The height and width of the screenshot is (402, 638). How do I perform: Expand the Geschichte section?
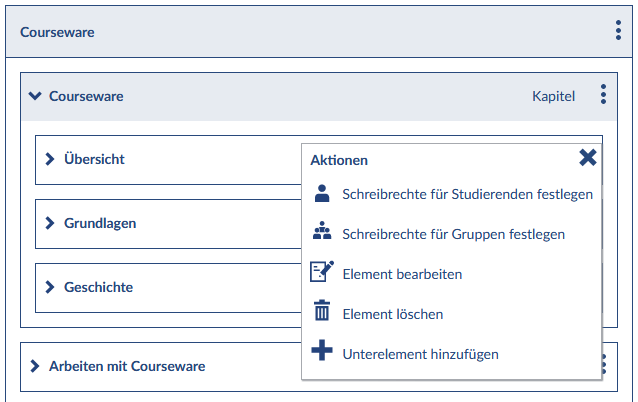pos(49,287)
